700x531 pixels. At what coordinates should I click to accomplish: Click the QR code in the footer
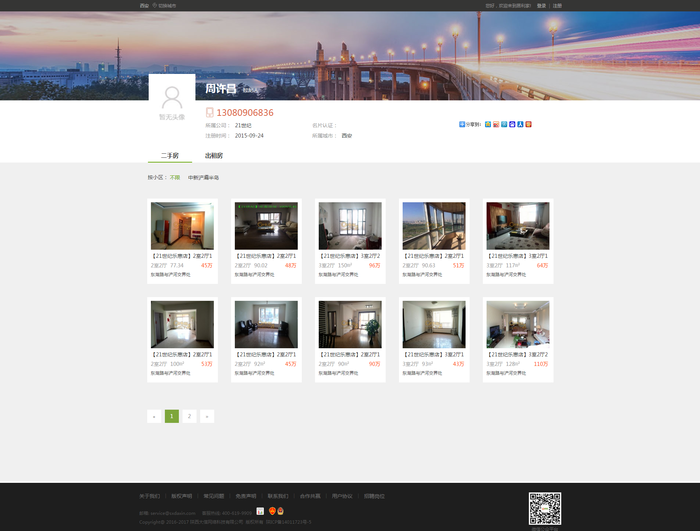tap(545, 509)
